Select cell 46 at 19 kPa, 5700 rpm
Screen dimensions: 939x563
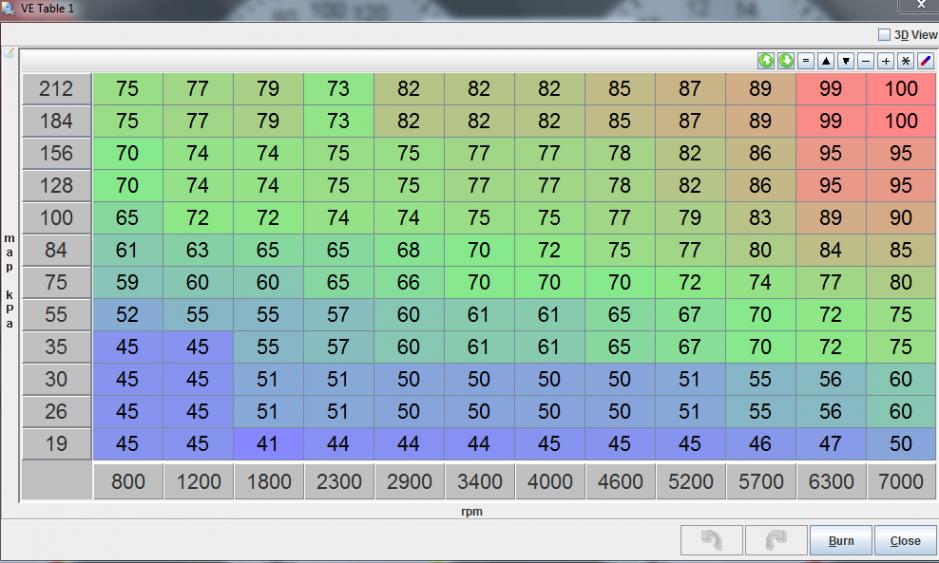(x=761, y=444)
